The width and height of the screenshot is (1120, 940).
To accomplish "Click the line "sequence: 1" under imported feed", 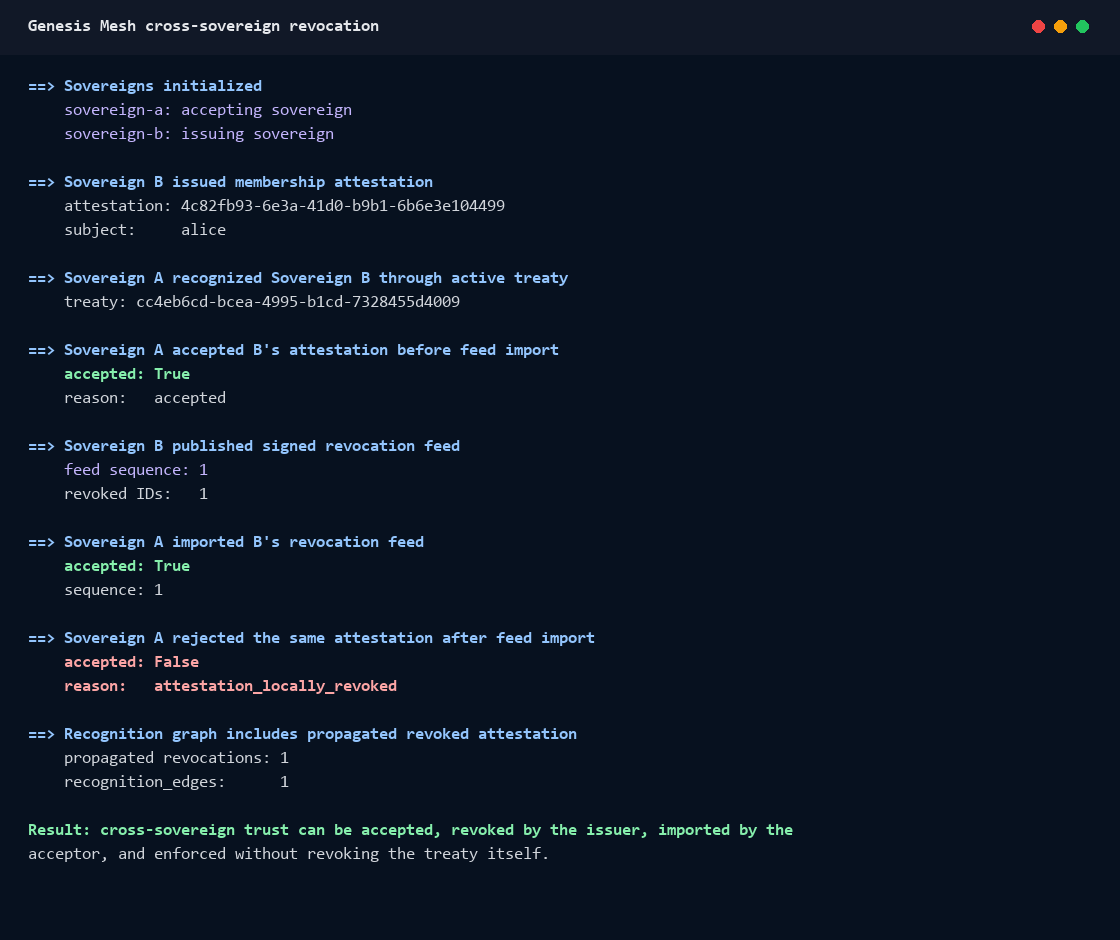I will tap(114, 590).
